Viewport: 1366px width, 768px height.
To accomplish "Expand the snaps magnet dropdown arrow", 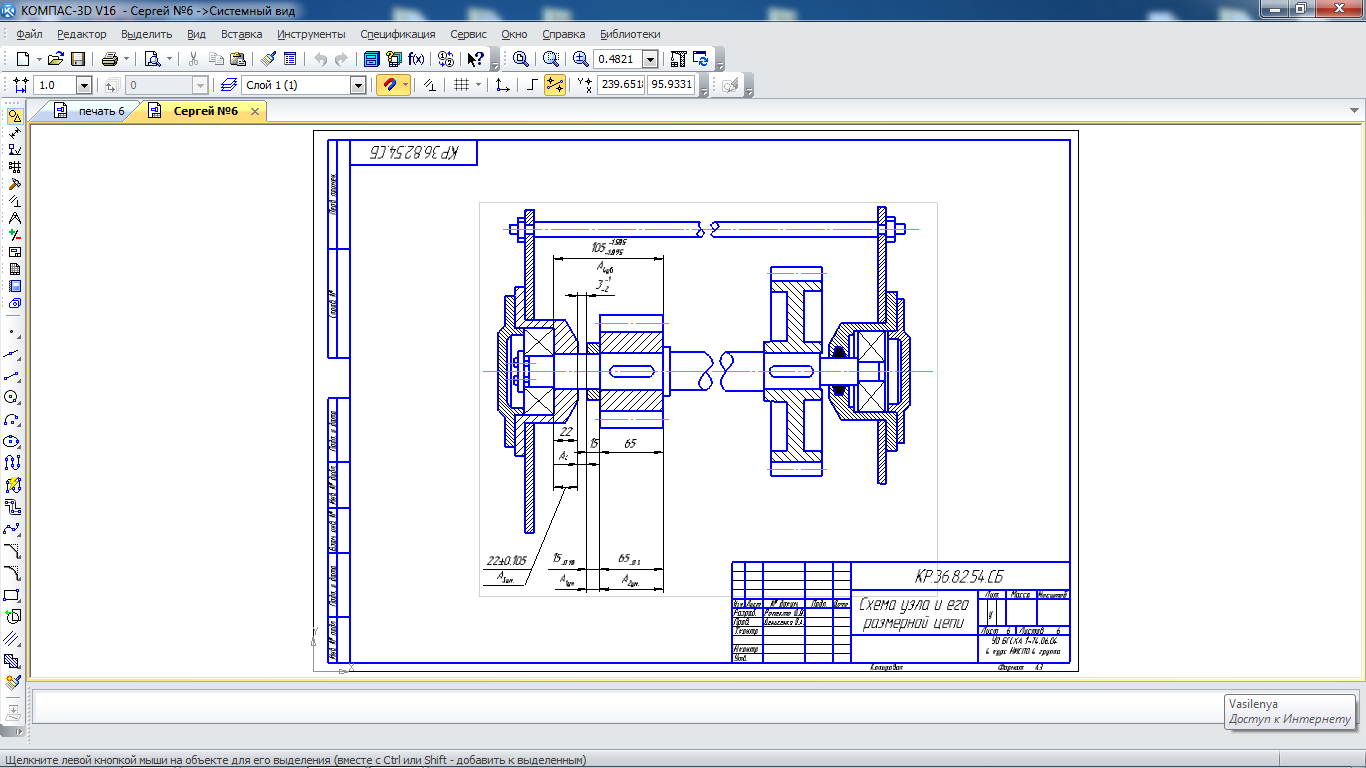I will 405,85.
